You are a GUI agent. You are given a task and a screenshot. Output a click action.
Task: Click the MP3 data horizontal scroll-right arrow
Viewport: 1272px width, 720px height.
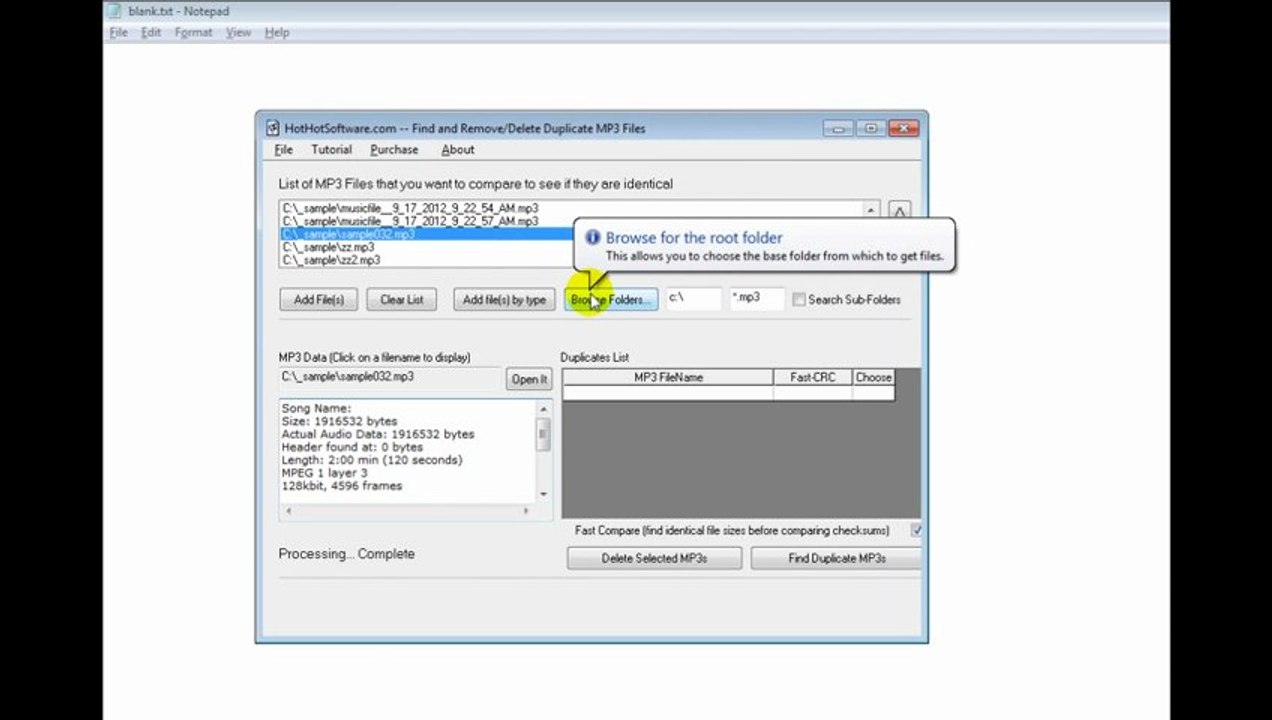click(527, 511)
